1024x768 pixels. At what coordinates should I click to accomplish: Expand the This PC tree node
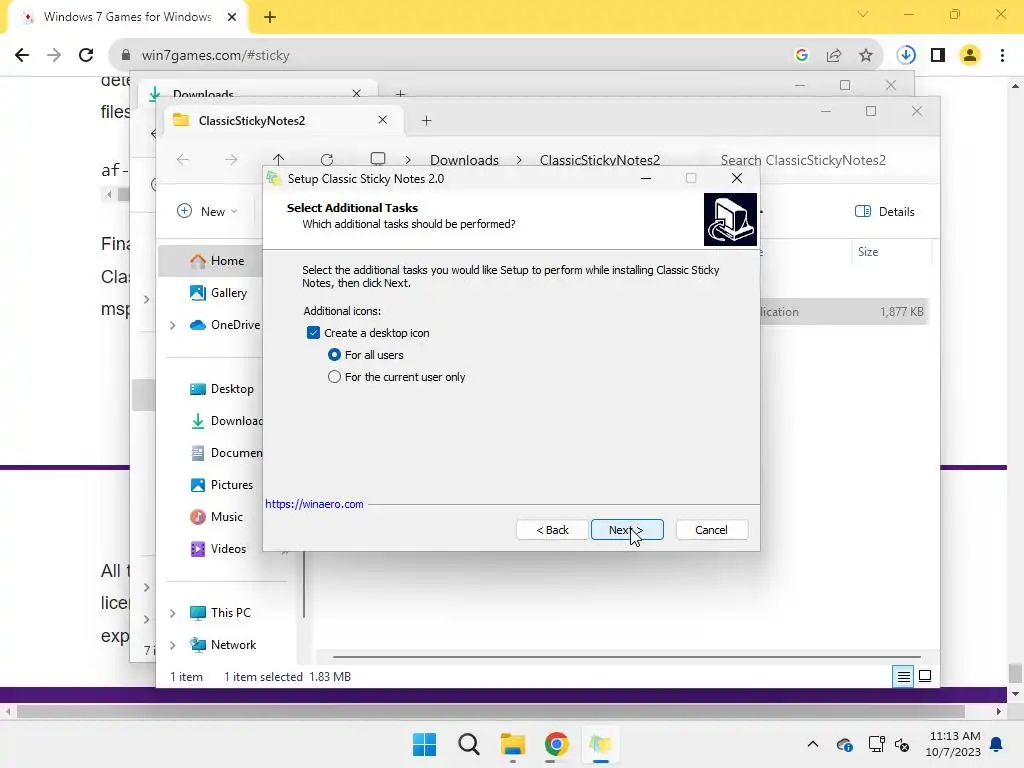click(172, 613)
